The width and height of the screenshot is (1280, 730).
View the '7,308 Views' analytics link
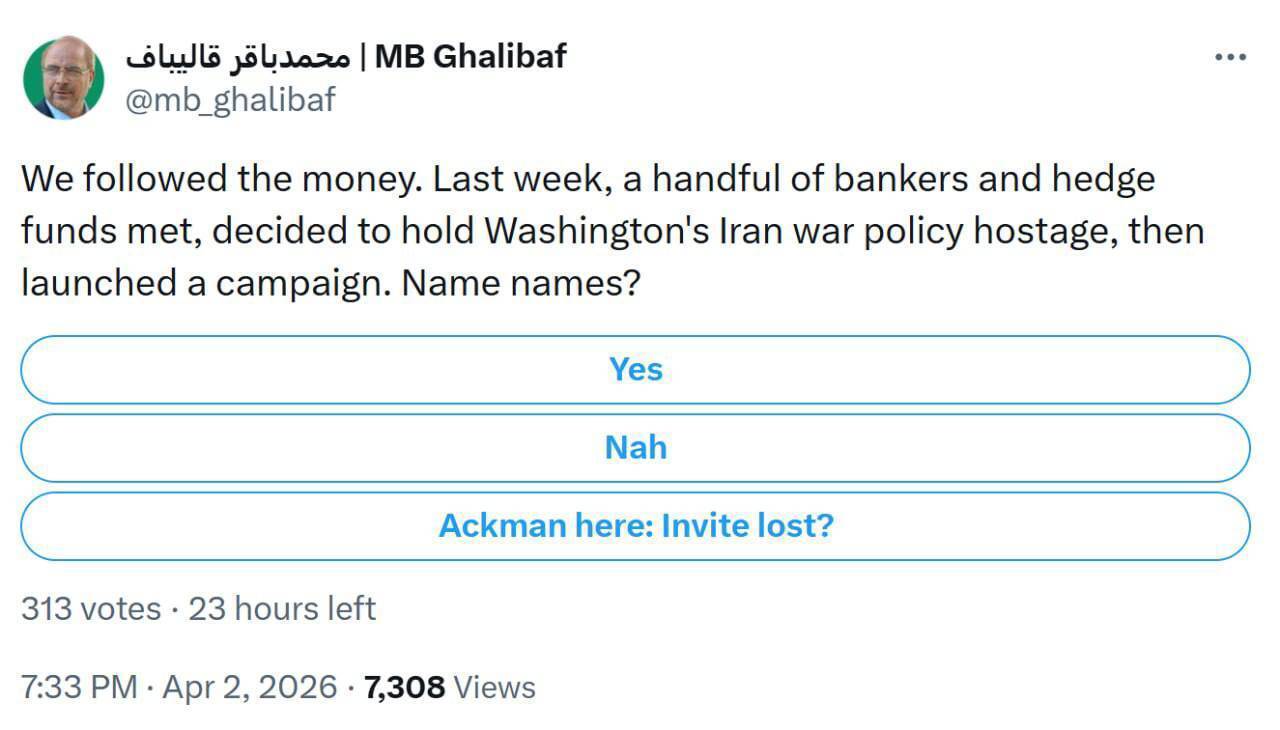tap(450, 687)
